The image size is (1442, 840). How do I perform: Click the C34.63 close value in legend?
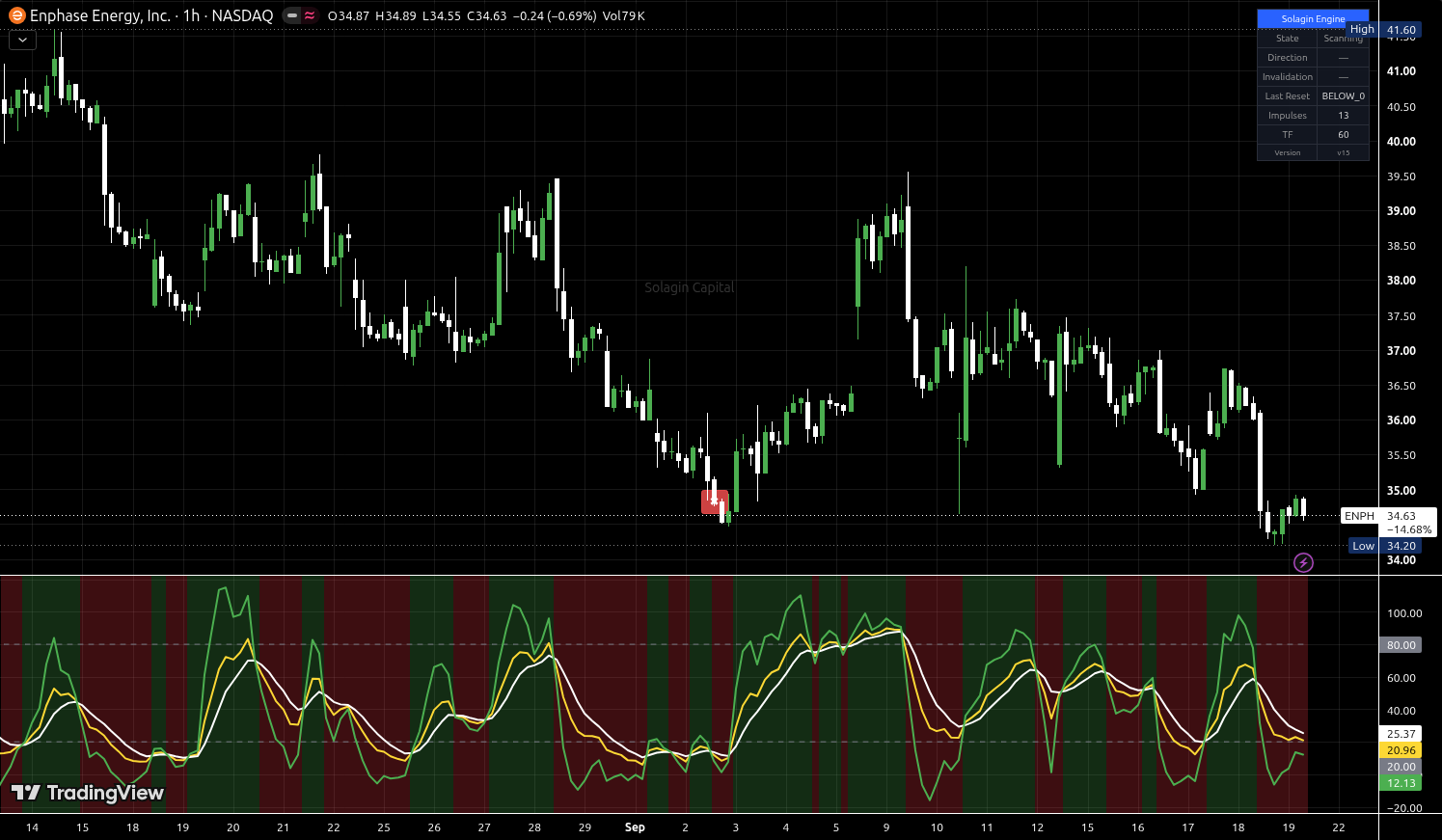(485, 16)
